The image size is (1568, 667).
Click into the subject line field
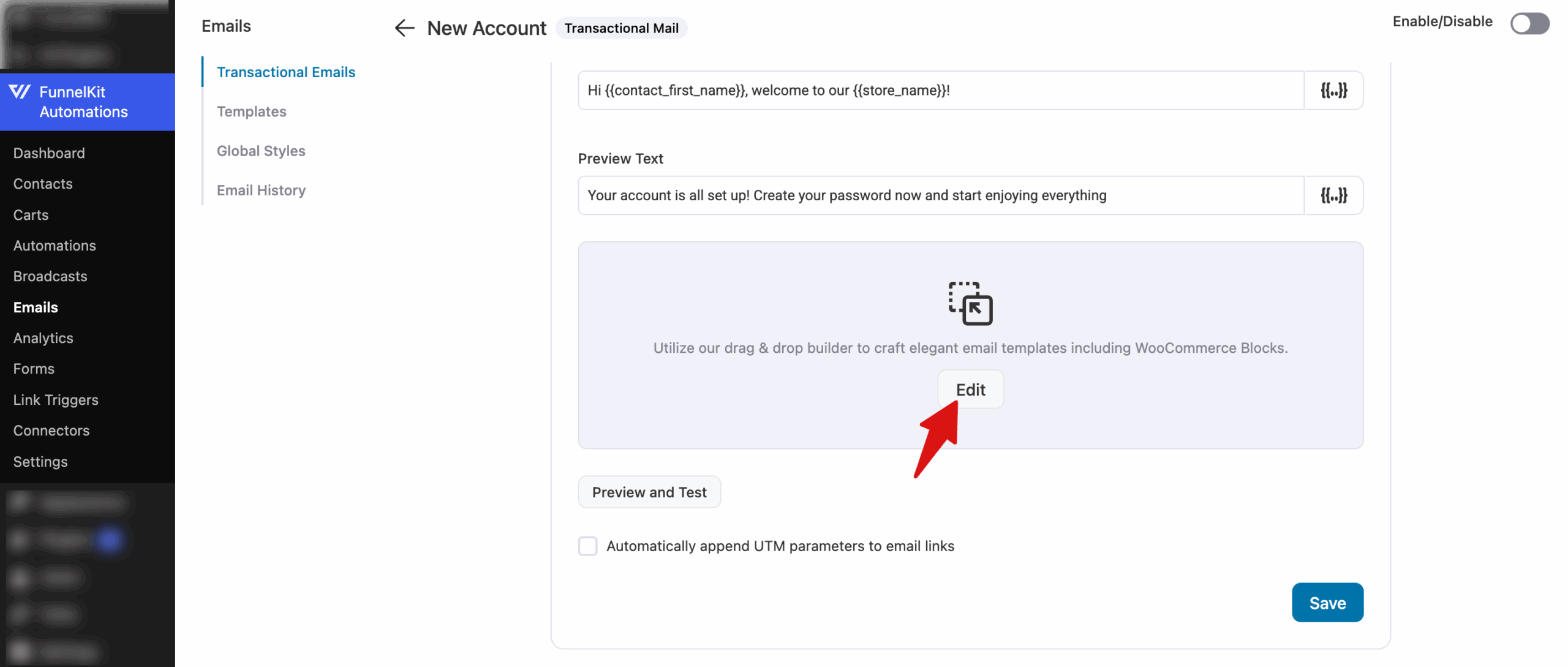(x=940, y=91)
